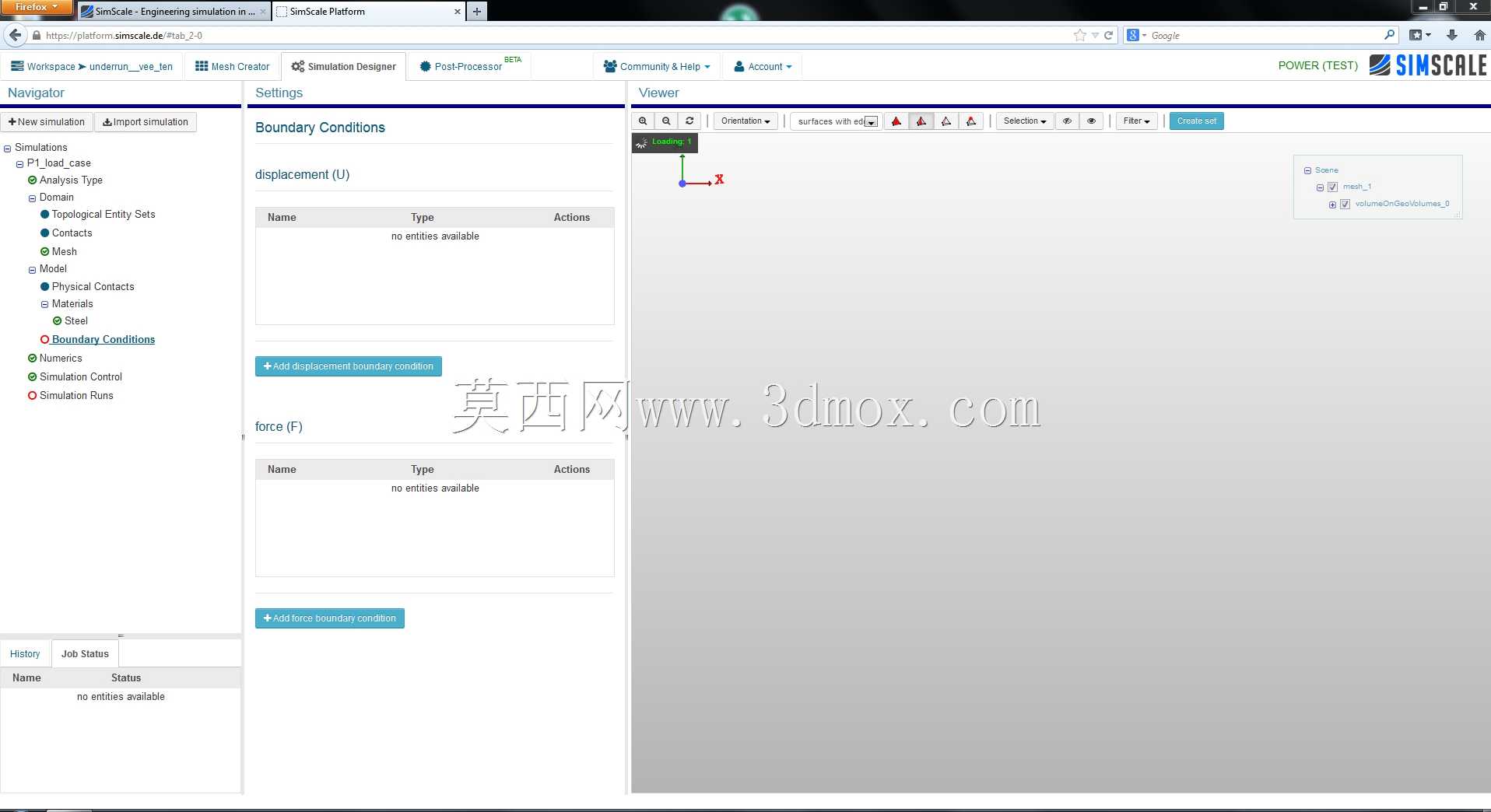
Task: Toggle the mesh_1 visibility checkbox
Action: tap(1332, 187)
